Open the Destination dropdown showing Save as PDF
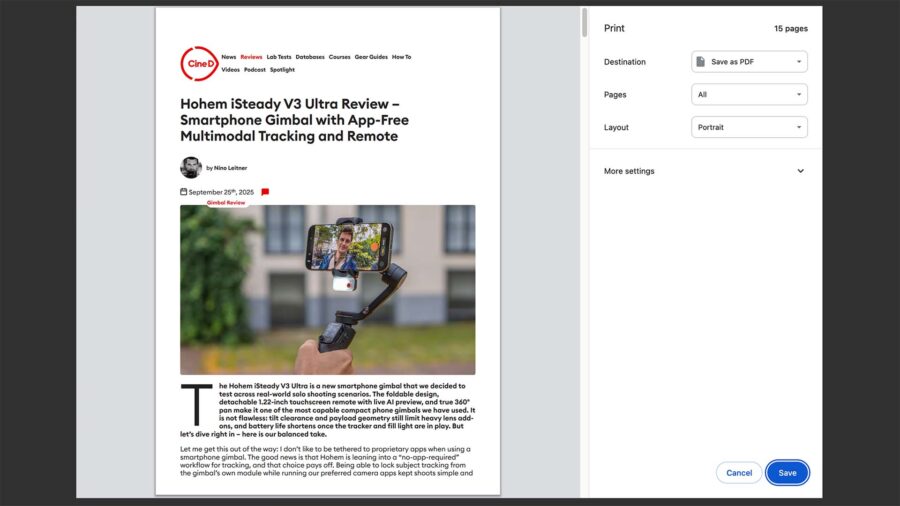 (749, 62)
